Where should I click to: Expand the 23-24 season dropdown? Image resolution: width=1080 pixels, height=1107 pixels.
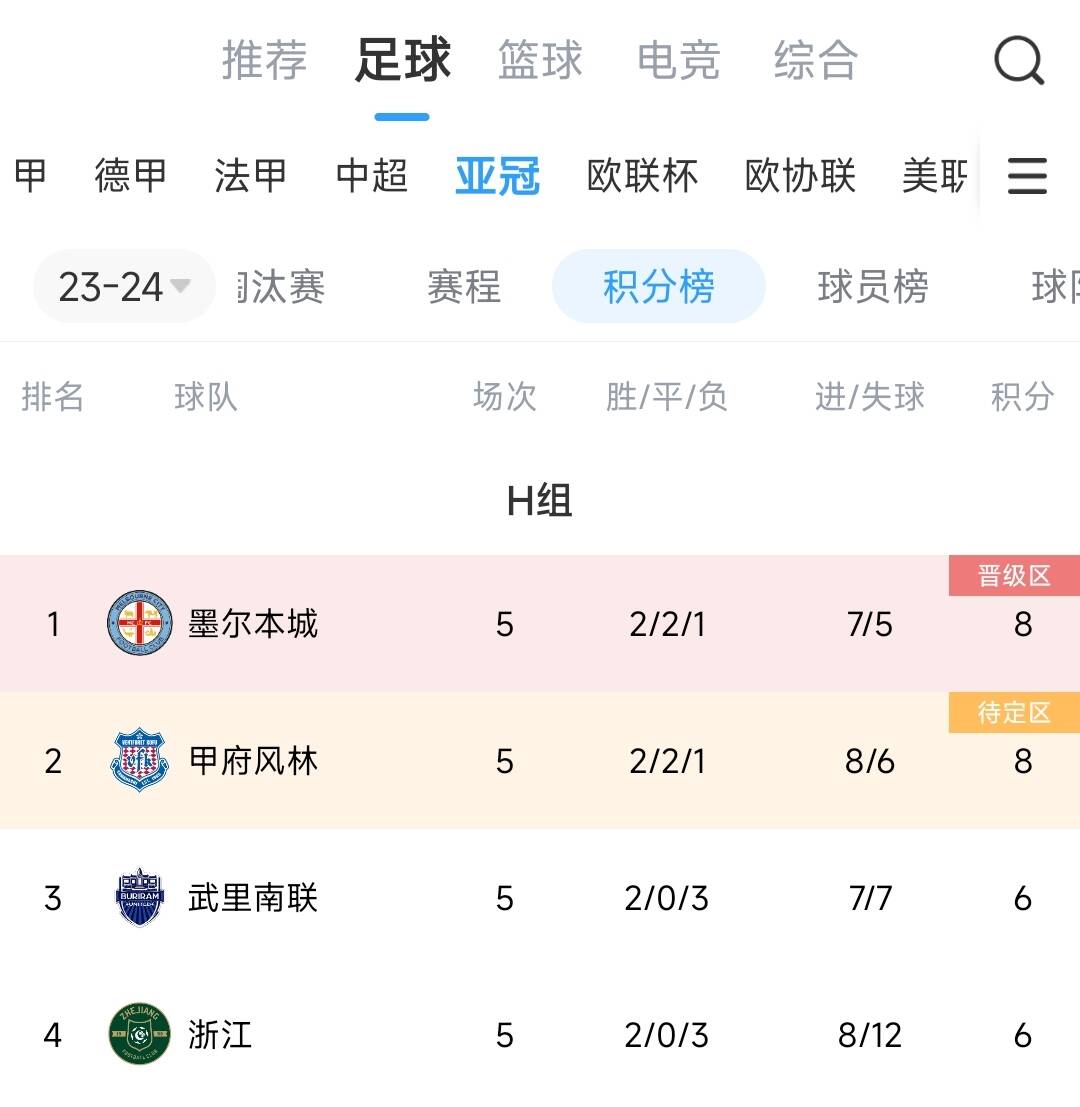[124, 287]
